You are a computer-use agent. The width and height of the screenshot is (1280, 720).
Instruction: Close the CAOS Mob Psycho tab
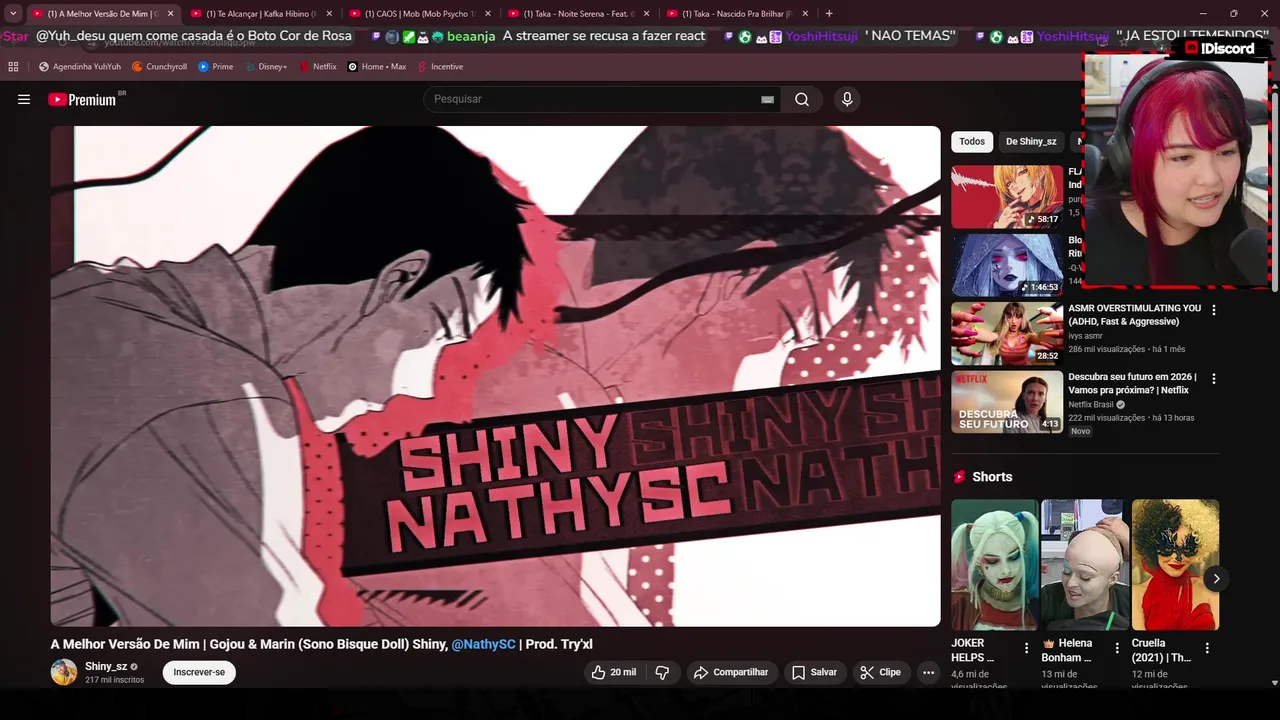(488, 14)
